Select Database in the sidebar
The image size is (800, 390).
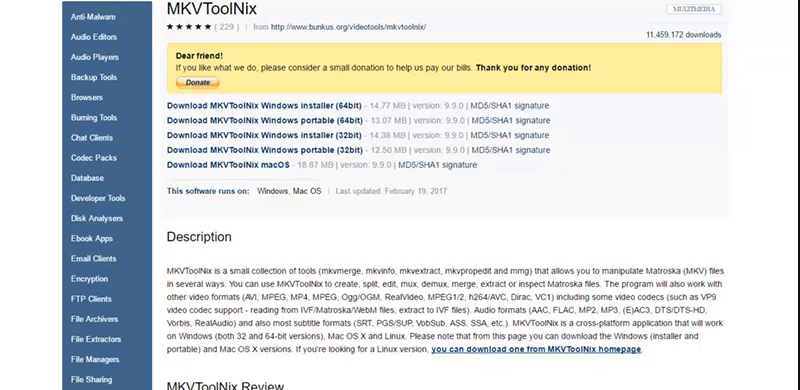pos(87,178)
